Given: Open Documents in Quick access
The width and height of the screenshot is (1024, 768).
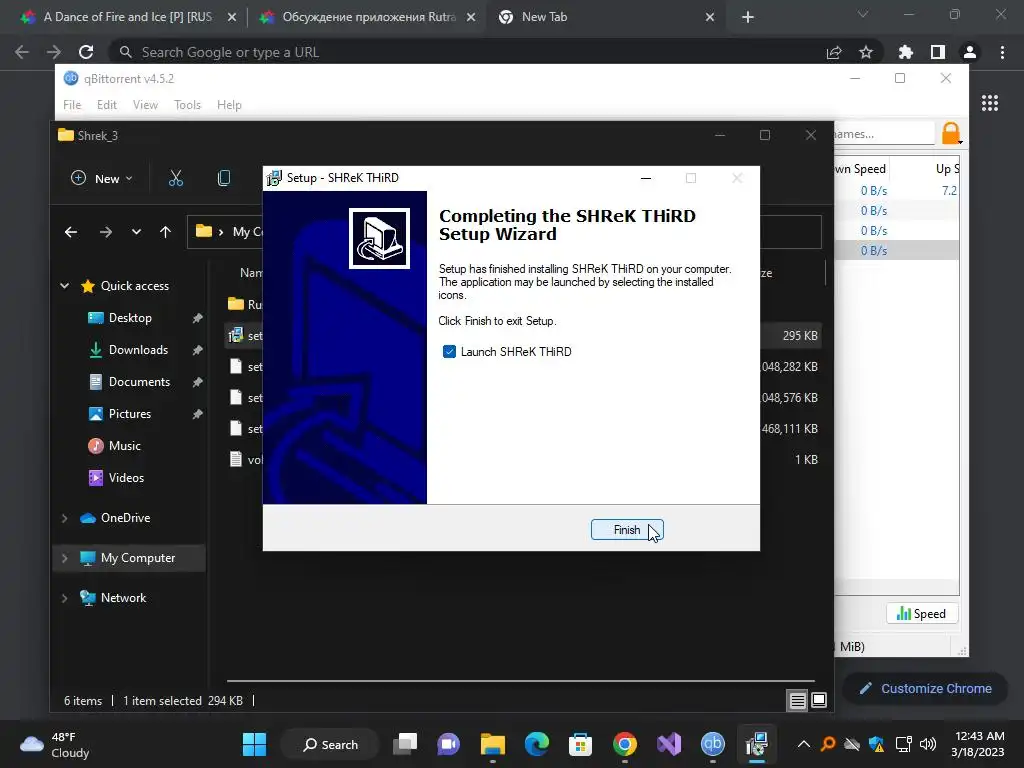Looking at the screenshot, I should coord(138,382).
